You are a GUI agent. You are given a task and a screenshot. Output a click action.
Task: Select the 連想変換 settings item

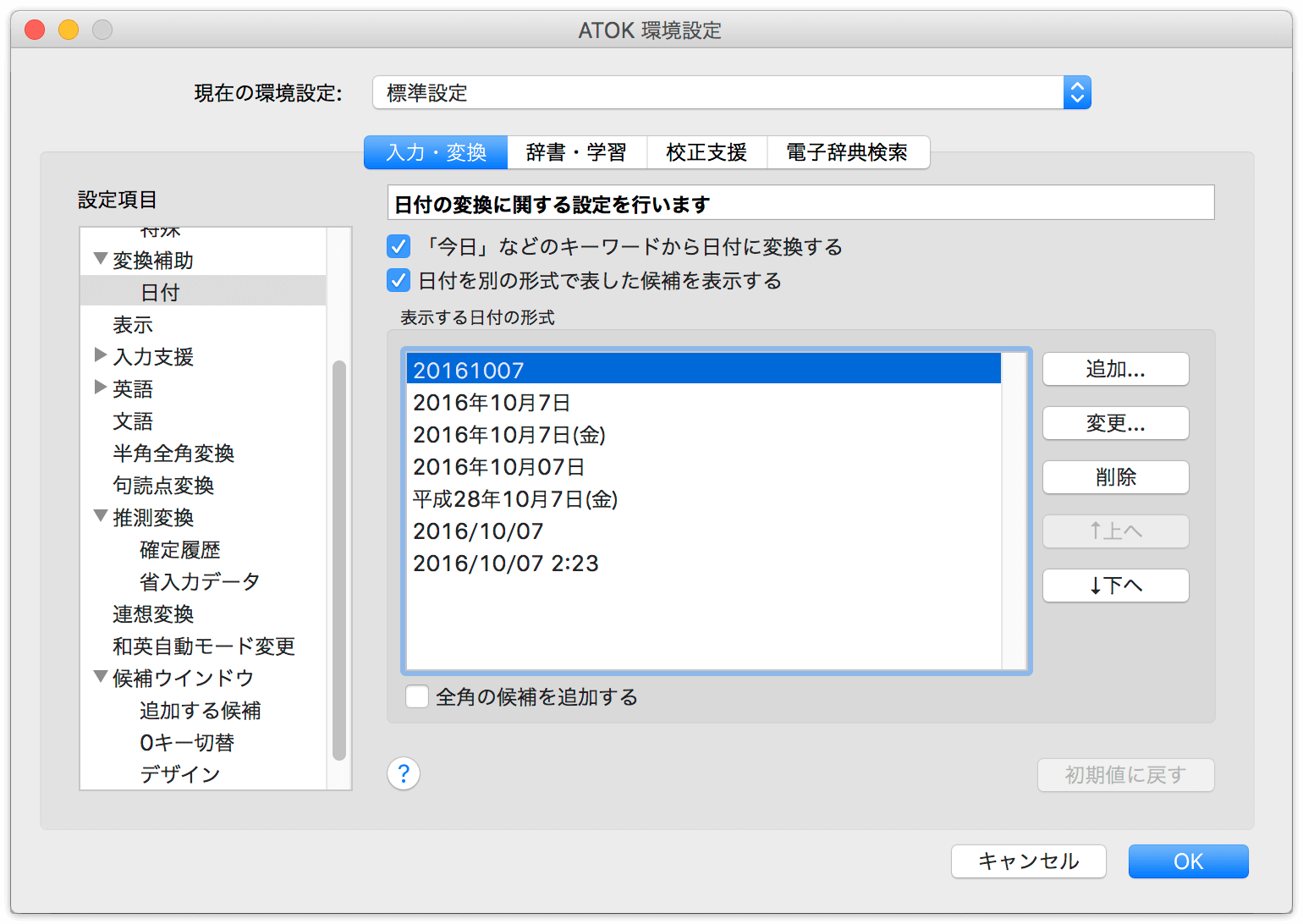coord(203,613)
